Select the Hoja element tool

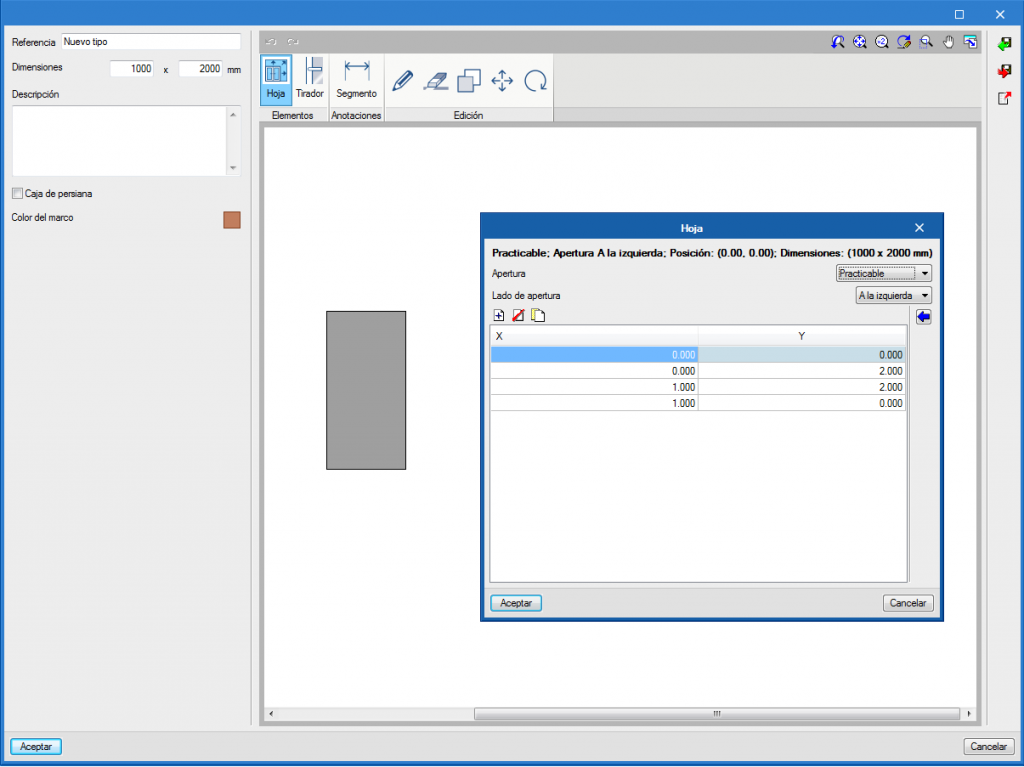276,80
